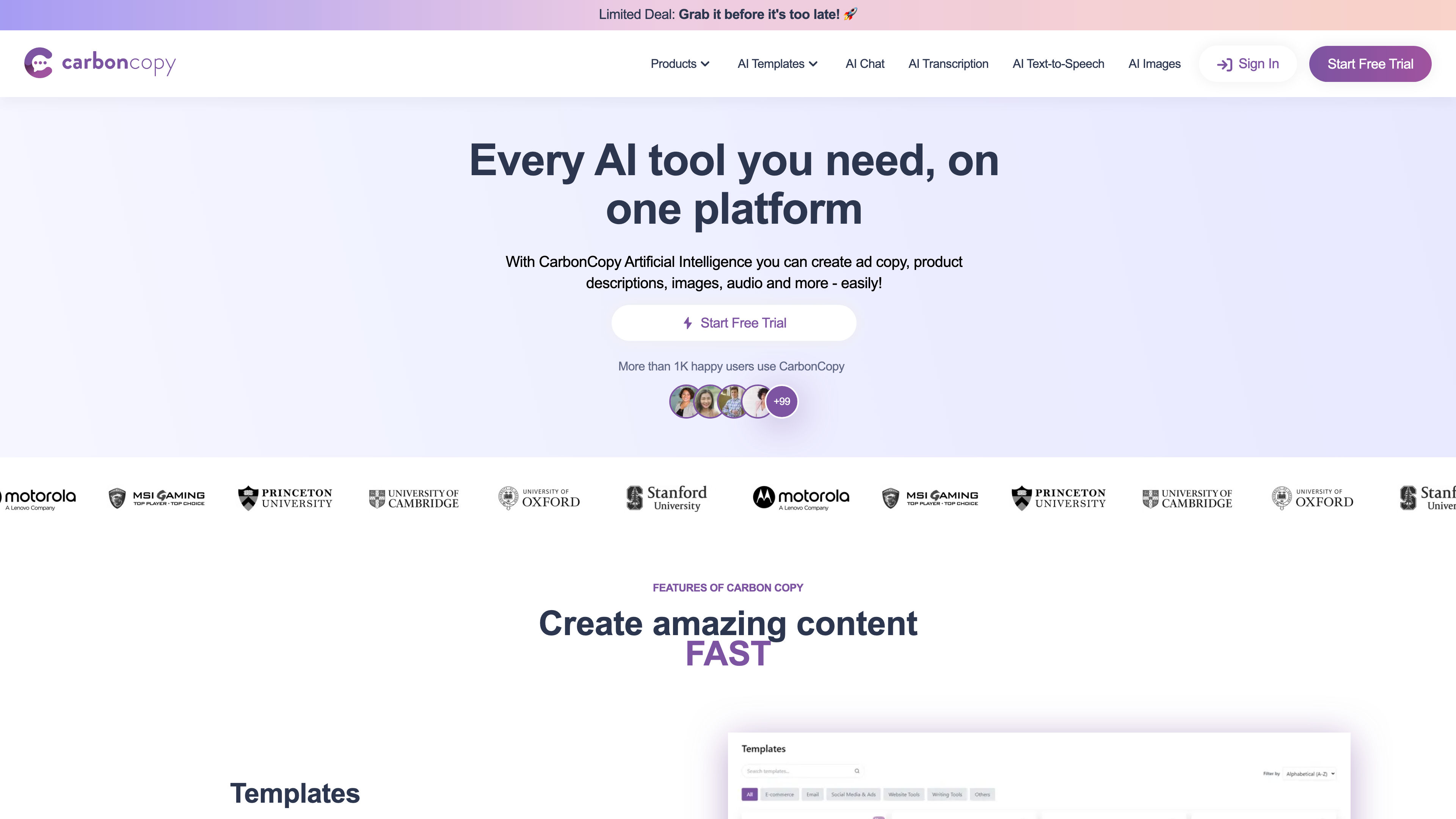Toggle the E-commerce filter in Templates
The image size is (1456, 819).
click(779, 795)
